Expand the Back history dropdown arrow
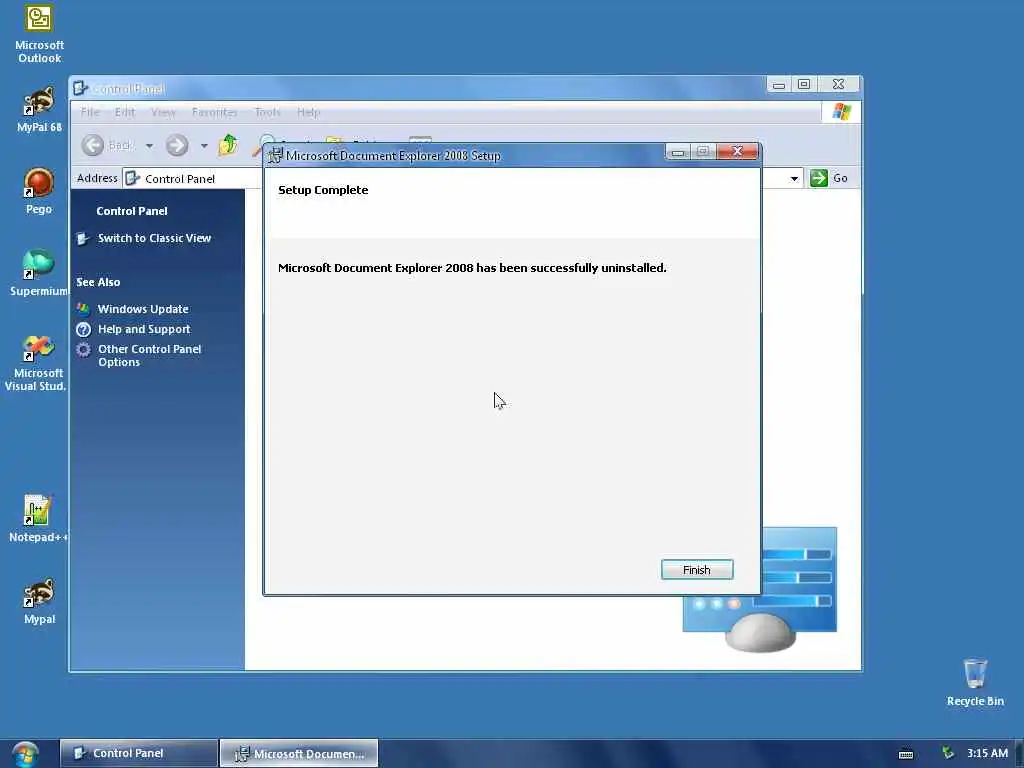 (x=150, y=146)
